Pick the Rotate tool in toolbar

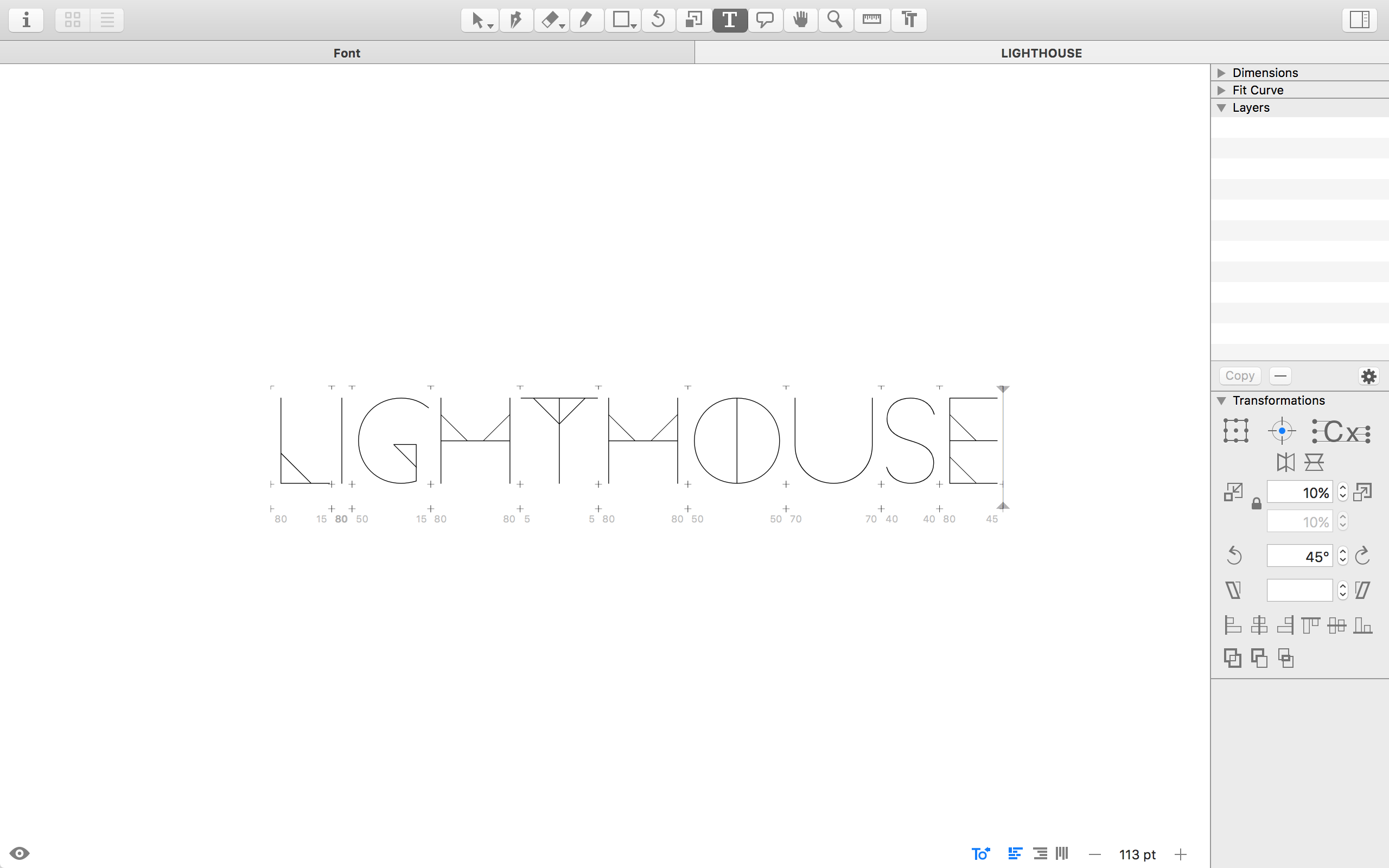pos(658,20)
